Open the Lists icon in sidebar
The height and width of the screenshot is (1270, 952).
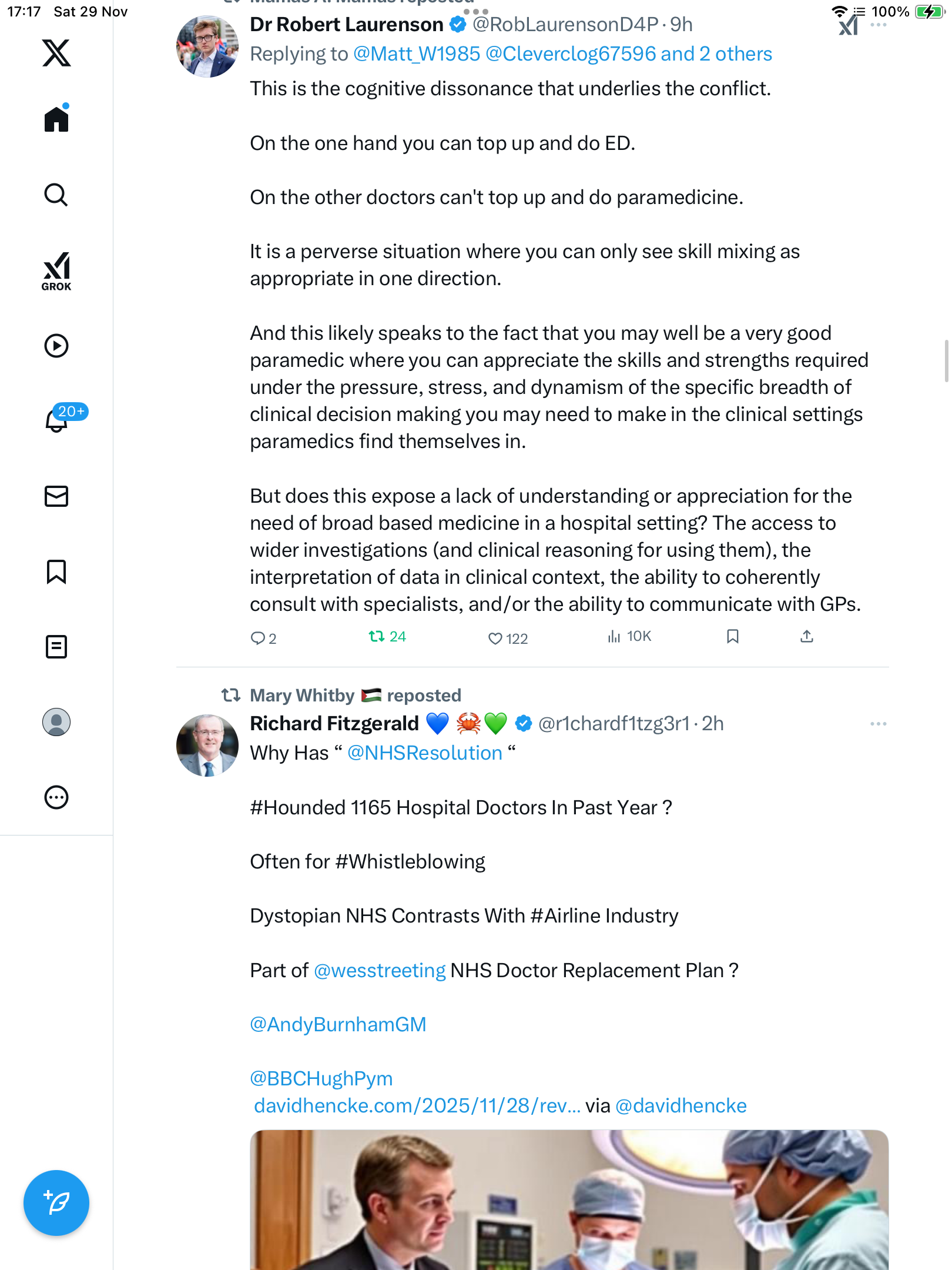(x=56, y=647)
